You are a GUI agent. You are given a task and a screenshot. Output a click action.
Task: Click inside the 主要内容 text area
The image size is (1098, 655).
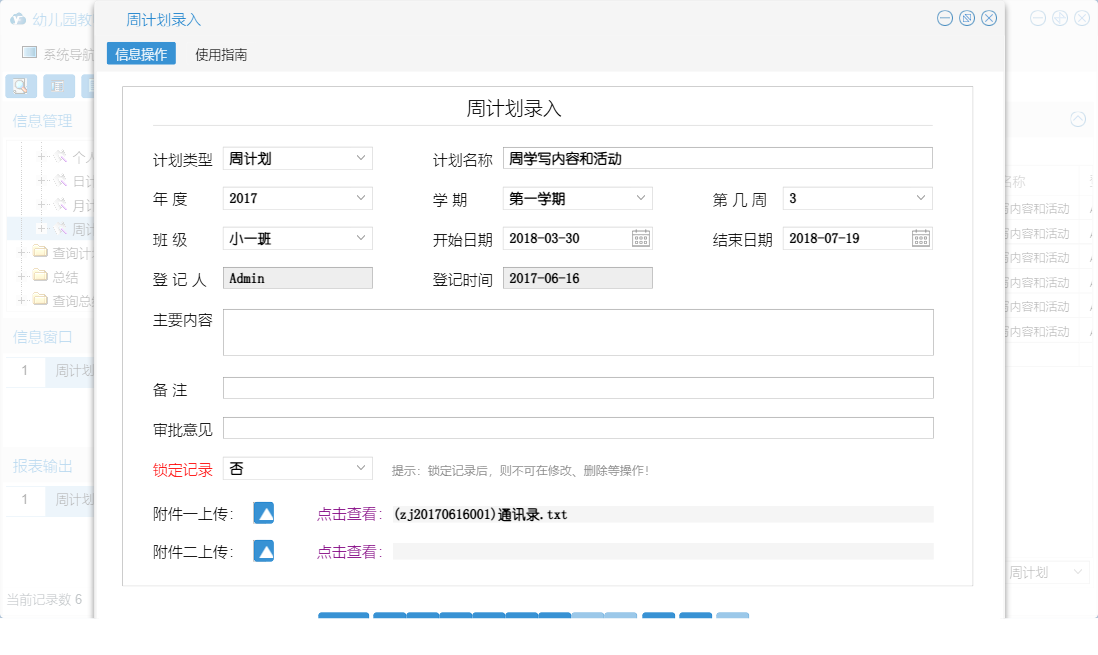point(578,332)
